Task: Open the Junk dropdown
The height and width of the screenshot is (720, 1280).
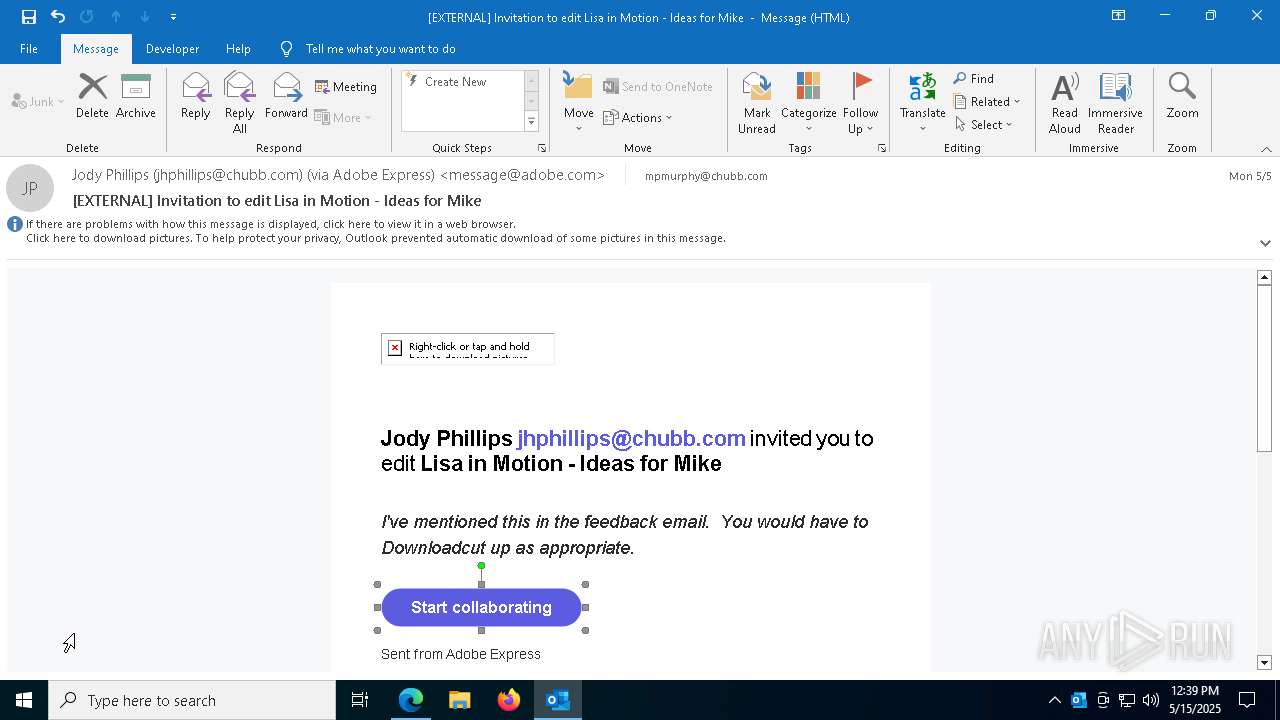Action: tap(38, 102)
